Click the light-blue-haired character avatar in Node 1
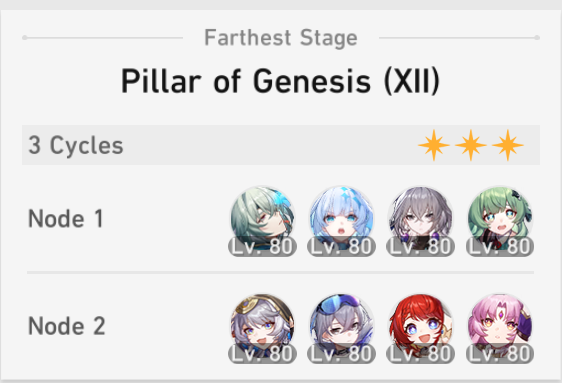 (342, 218)
